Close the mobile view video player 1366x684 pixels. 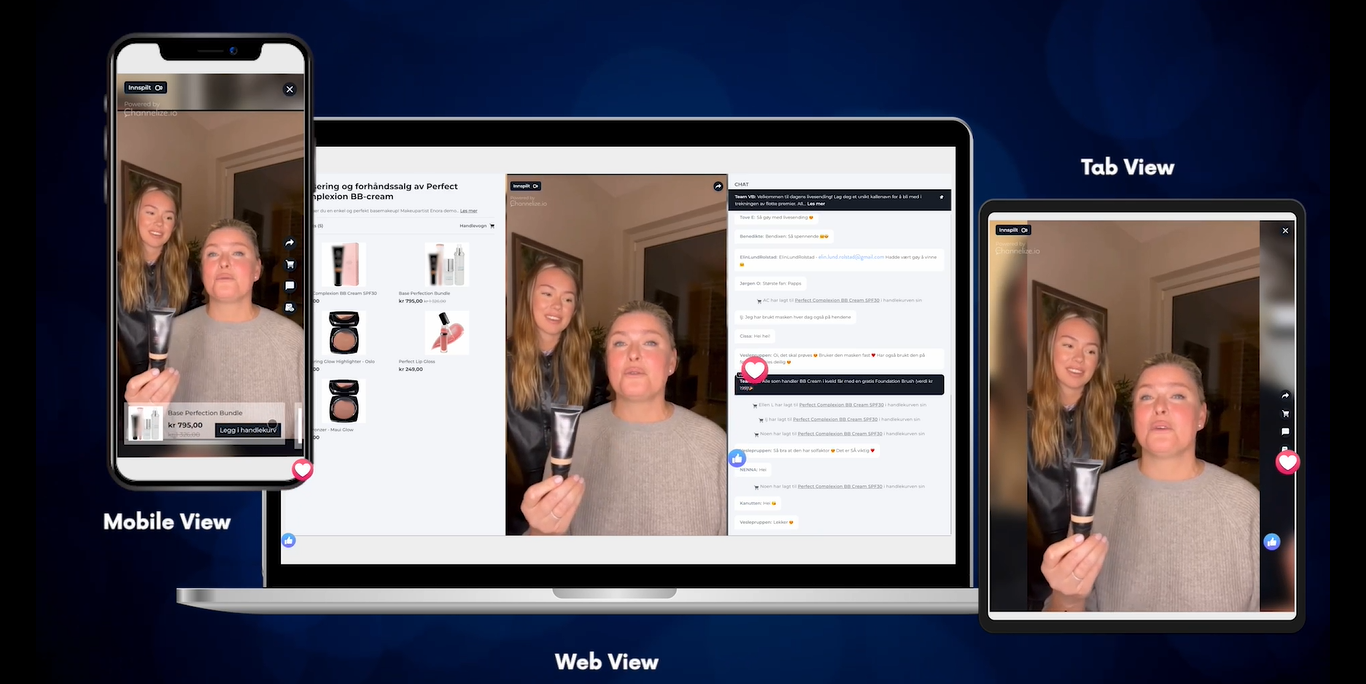290,89
